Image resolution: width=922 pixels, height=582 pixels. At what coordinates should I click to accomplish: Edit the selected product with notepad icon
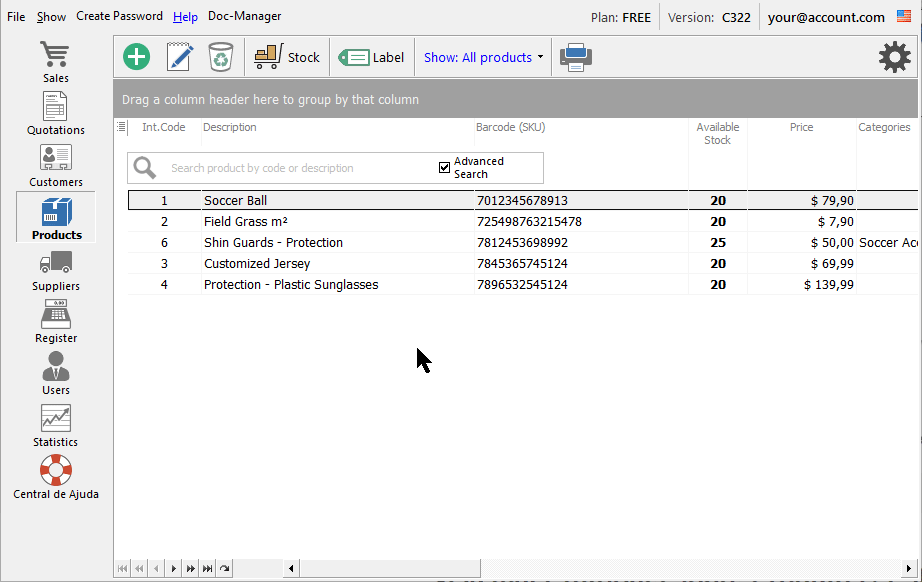pyautogui.click(x=180, y=57)
